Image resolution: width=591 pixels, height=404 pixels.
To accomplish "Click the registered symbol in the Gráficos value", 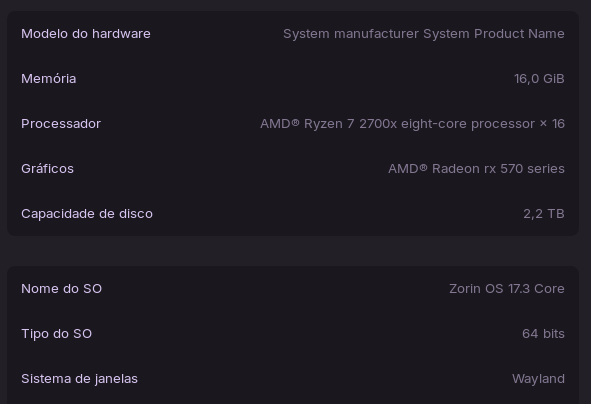I will coord(423,167).
